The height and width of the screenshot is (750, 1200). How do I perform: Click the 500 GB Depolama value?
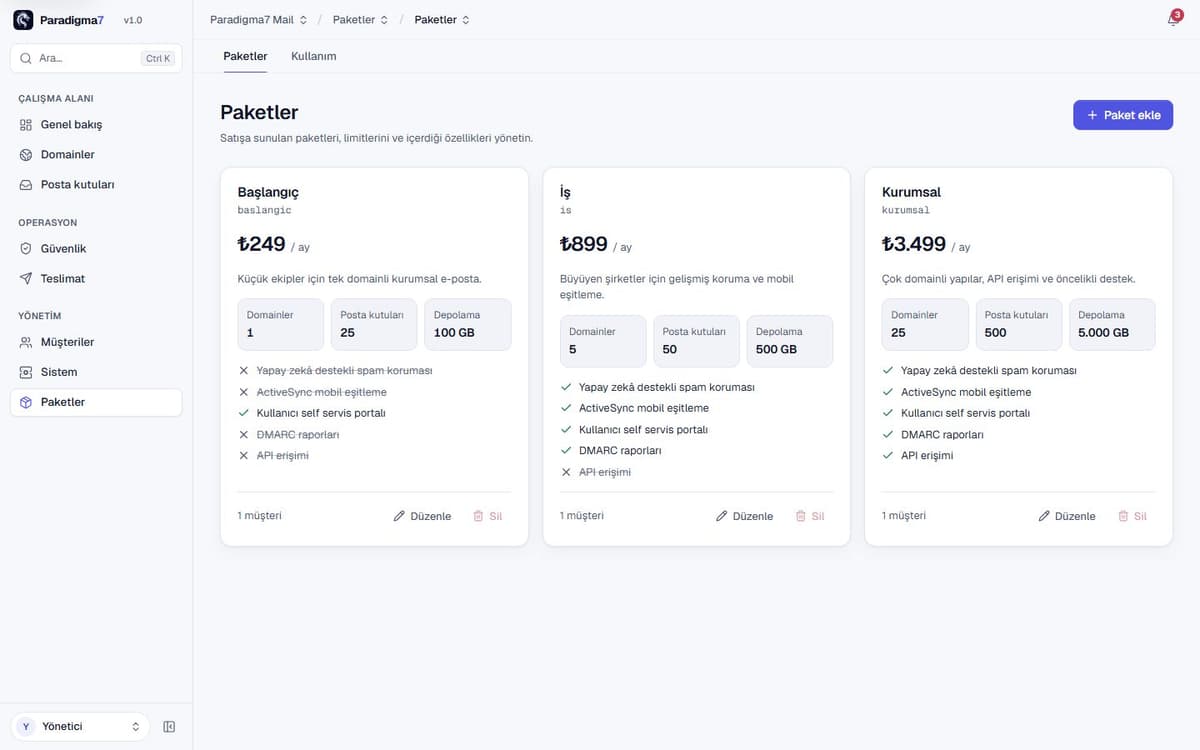coord(776,350)
